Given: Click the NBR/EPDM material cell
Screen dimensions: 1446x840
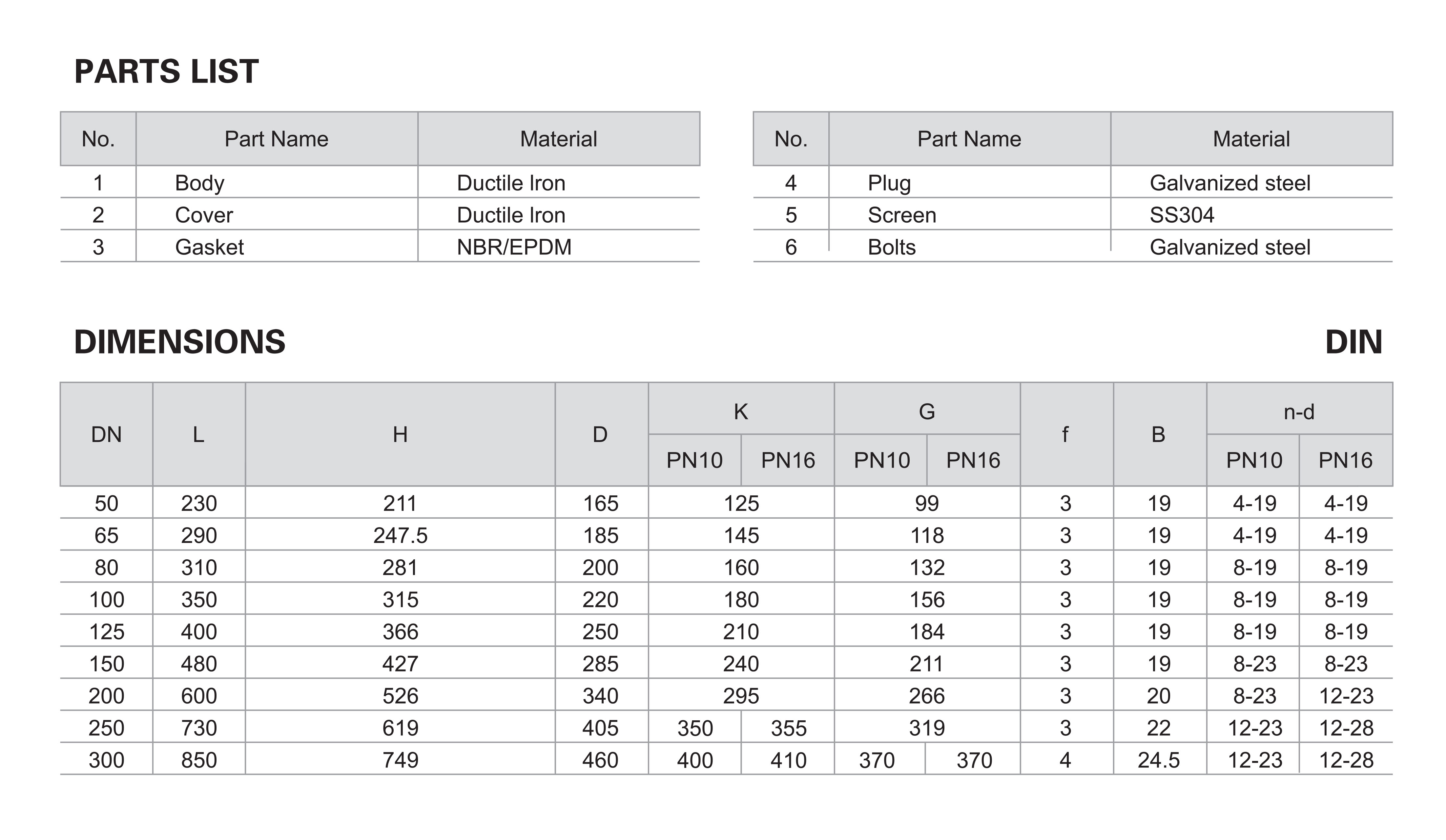Looking at the screenshot, I should tap(559, 247).
